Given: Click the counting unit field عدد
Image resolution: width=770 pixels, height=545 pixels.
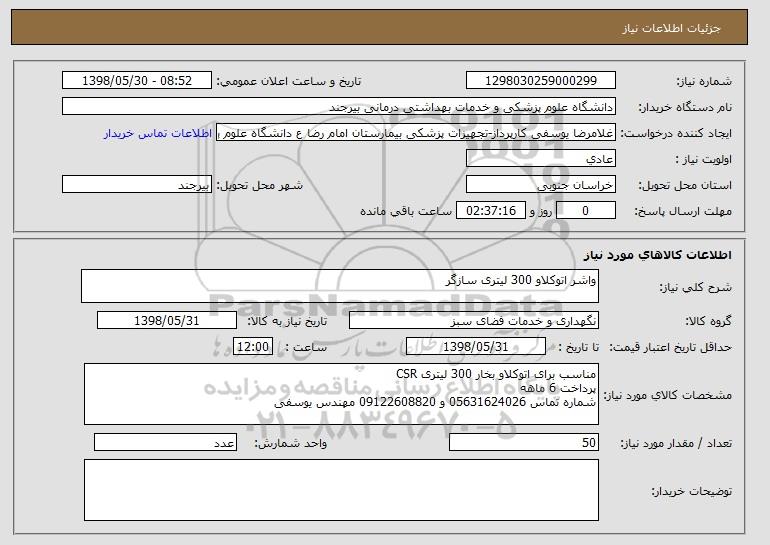Looking at the screenshot, I should (165, 442).
